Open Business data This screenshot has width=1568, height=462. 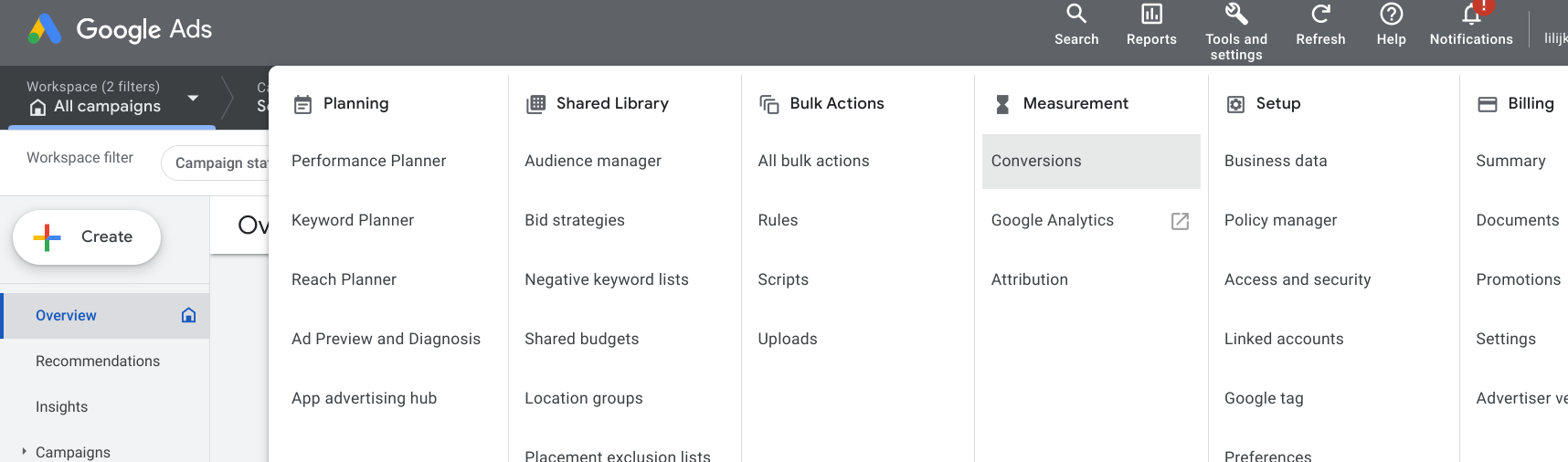coord(1276,161)
